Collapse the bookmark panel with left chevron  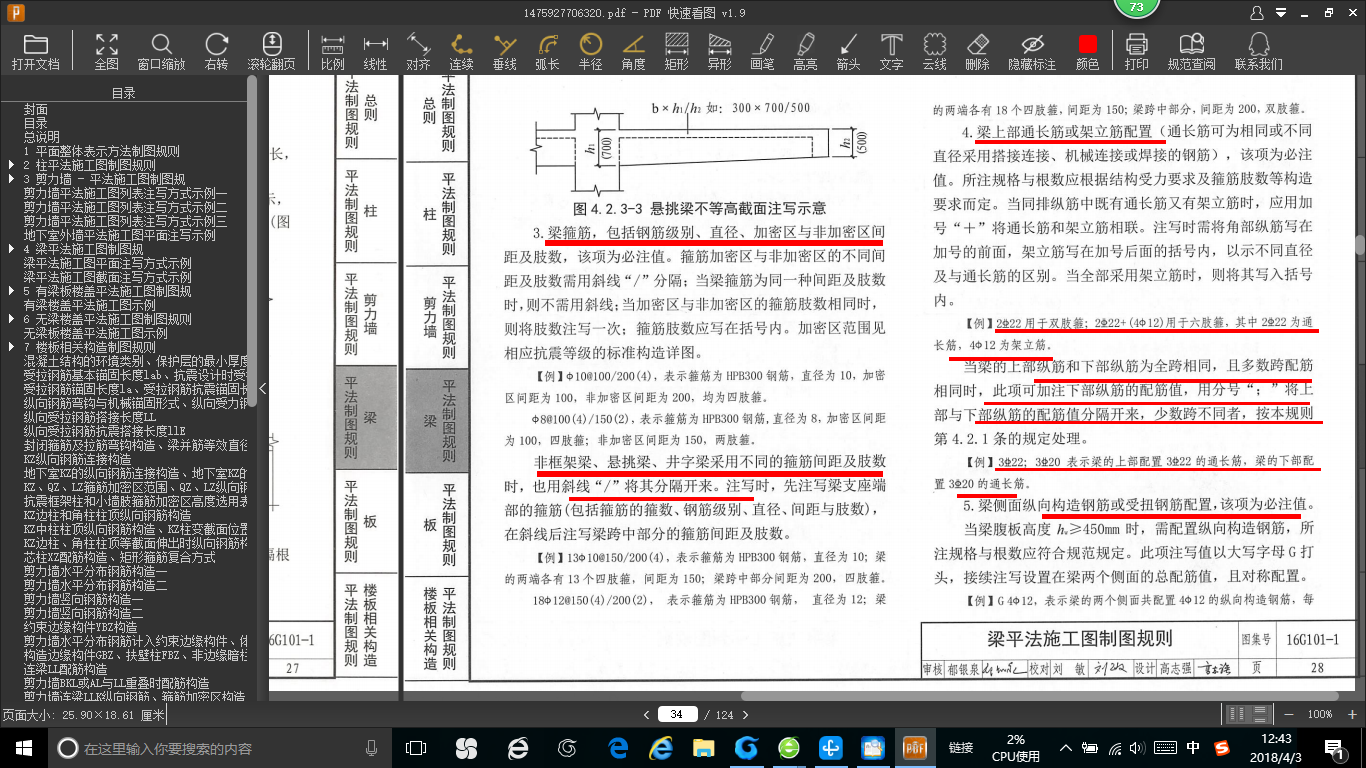[263, 388]
